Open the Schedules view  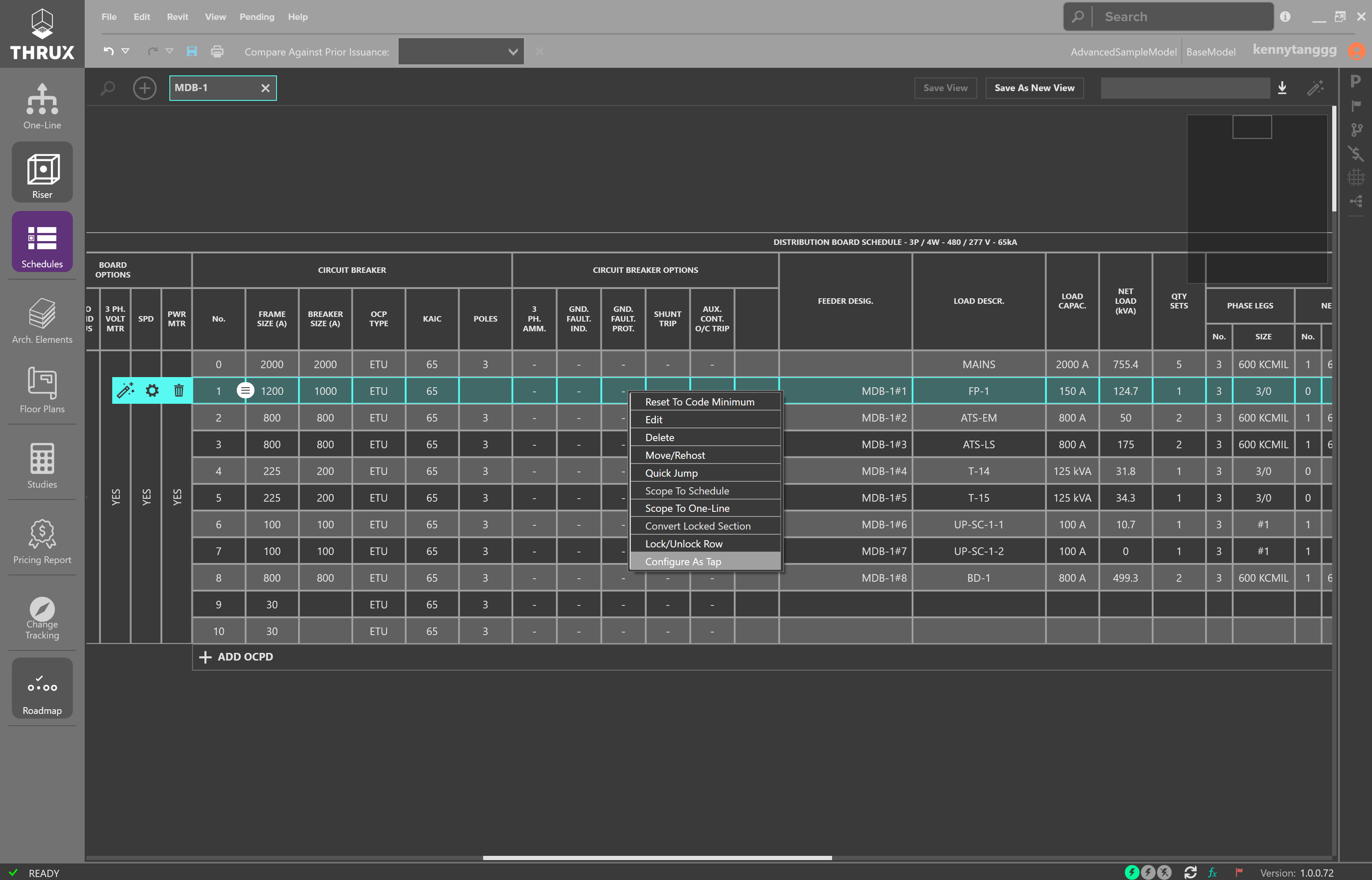(41, 242)
